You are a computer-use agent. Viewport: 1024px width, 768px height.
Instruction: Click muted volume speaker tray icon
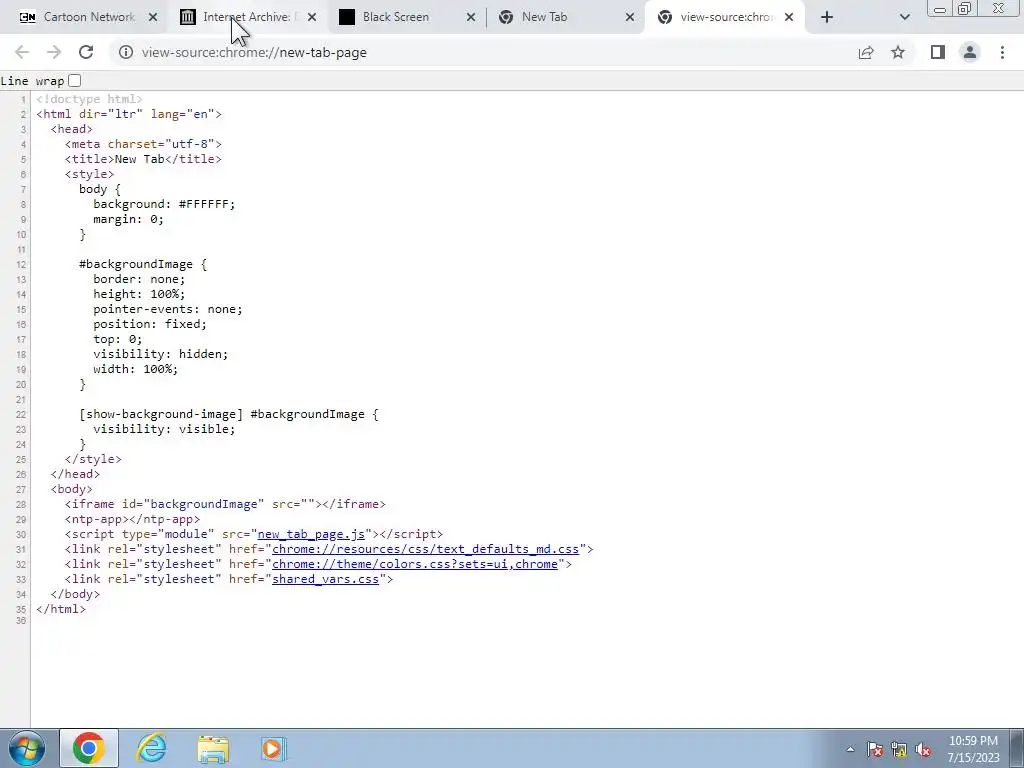click(x=923, y=750)
